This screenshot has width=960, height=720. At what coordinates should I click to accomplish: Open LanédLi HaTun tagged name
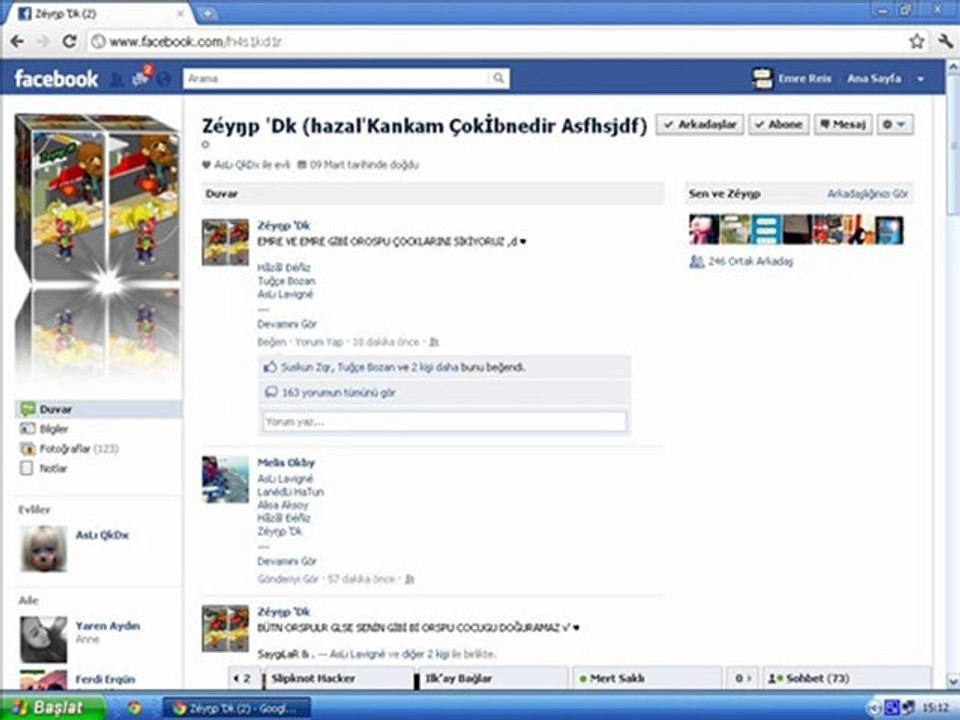click(x=290, y=492)
